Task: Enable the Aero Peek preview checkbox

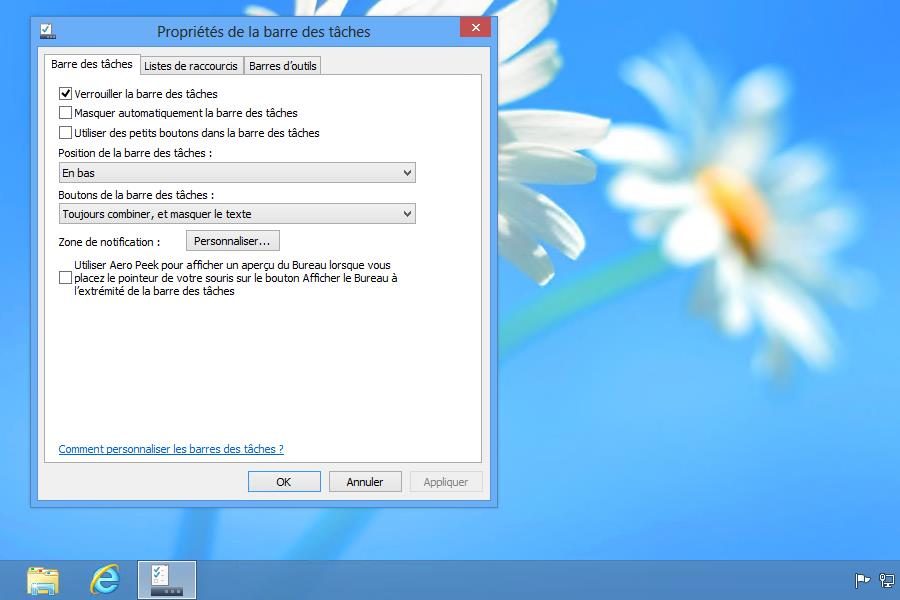Action: pos(66,278)
